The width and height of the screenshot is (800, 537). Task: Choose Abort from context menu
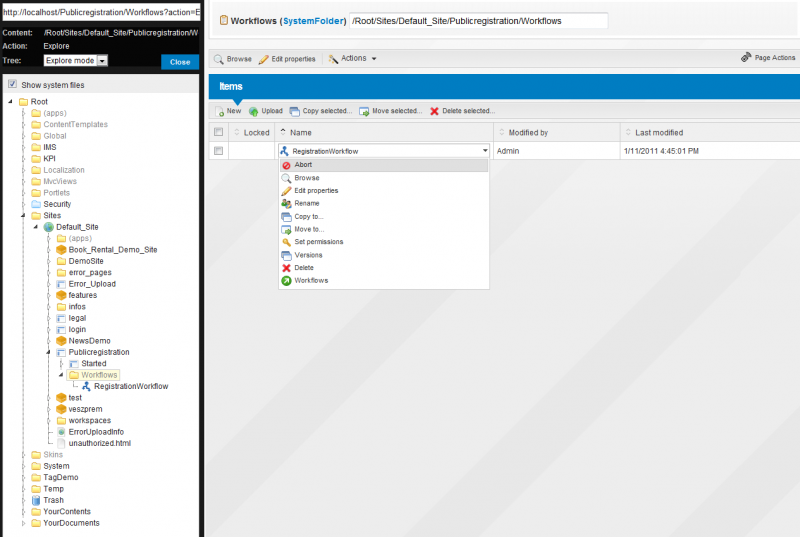pos(384,165)
